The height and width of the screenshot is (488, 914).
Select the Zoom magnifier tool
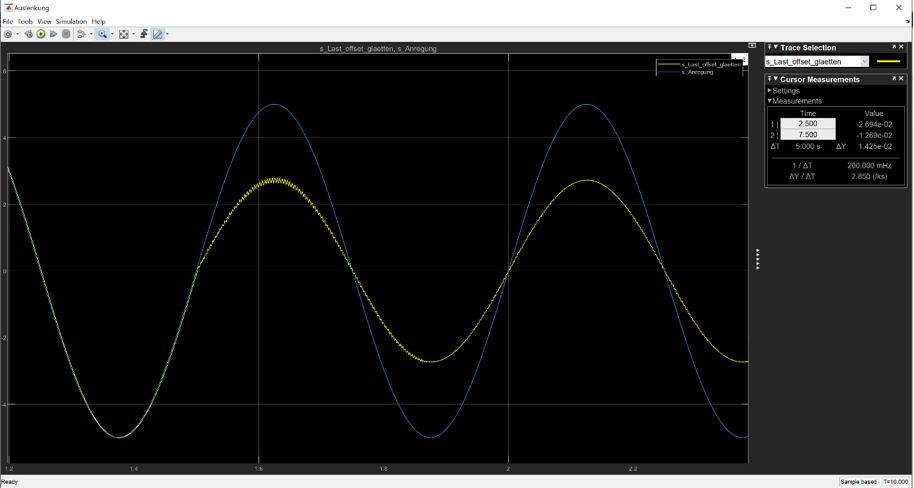click(102, 34)
